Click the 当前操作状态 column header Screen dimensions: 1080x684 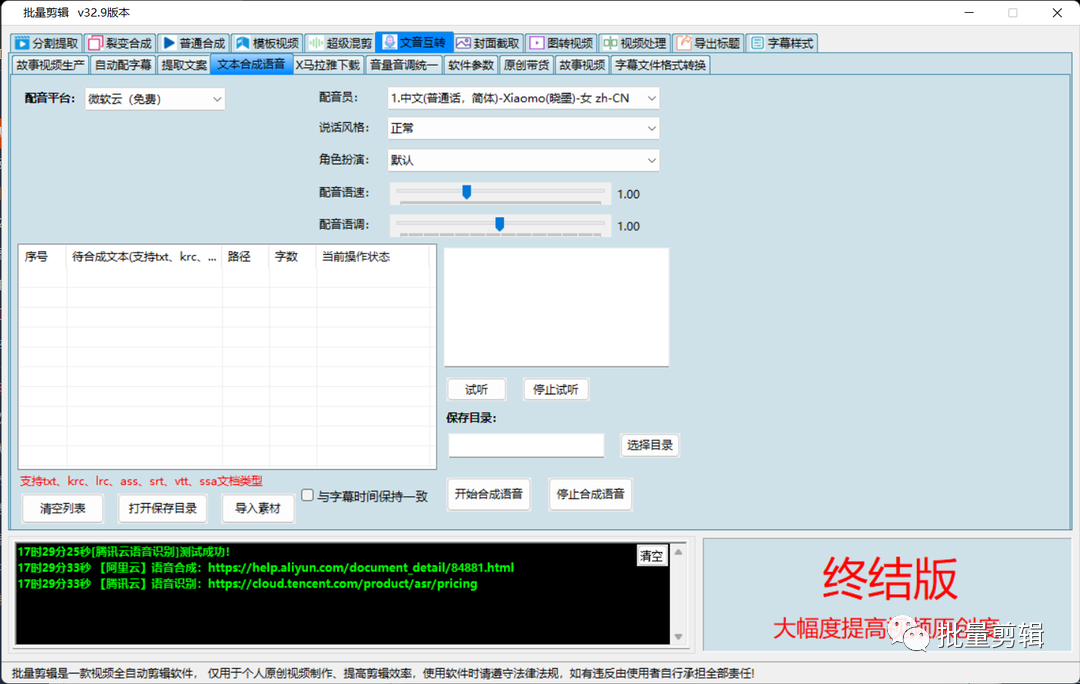click(x=373, y=257)
